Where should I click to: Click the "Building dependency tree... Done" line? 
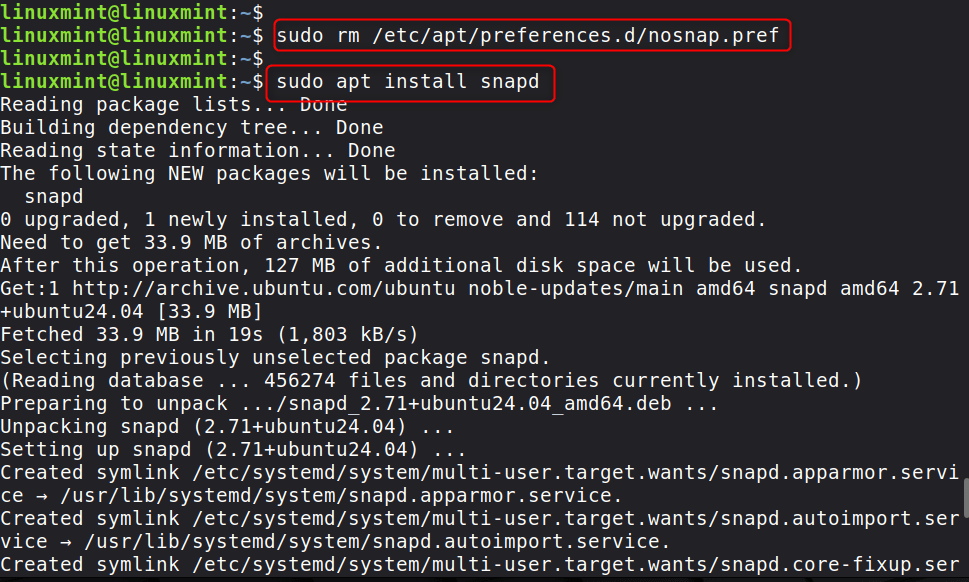192,128
